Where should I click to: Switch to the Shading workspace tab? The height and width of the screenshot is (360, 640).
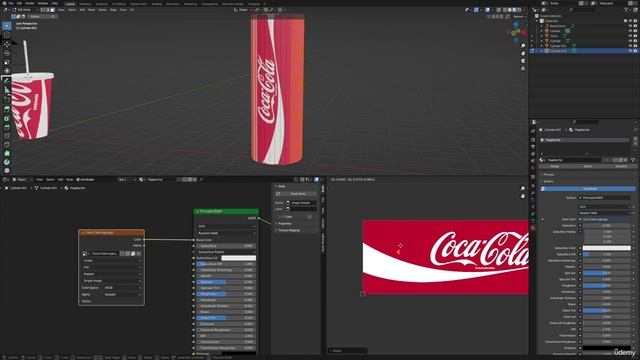(x=157, y=4)
